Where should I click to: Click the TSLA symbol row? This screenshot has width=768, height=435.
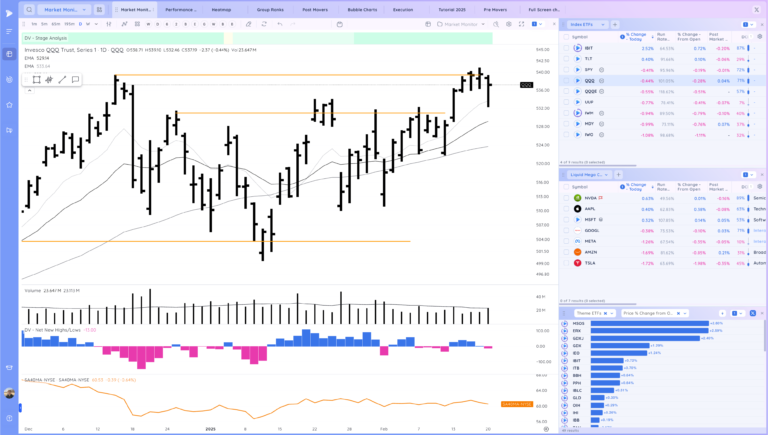point(592,263)
